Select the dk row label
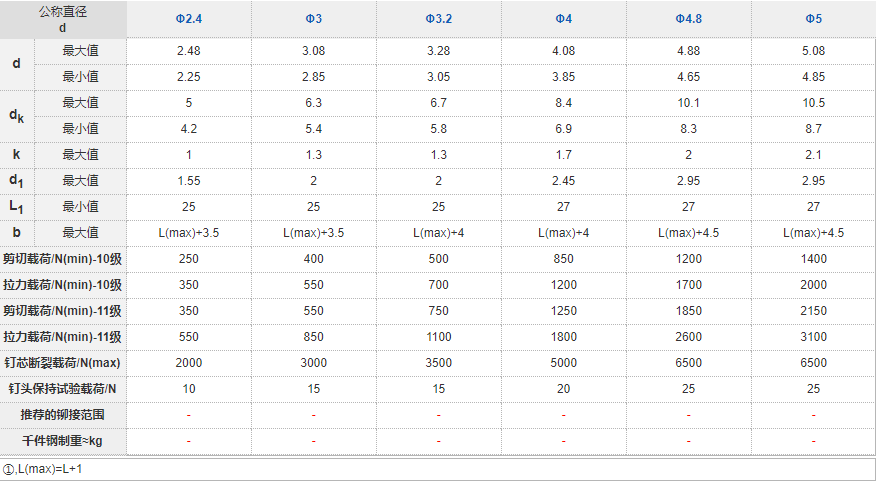This screenshot has height=484, width=878. (17, 115)
